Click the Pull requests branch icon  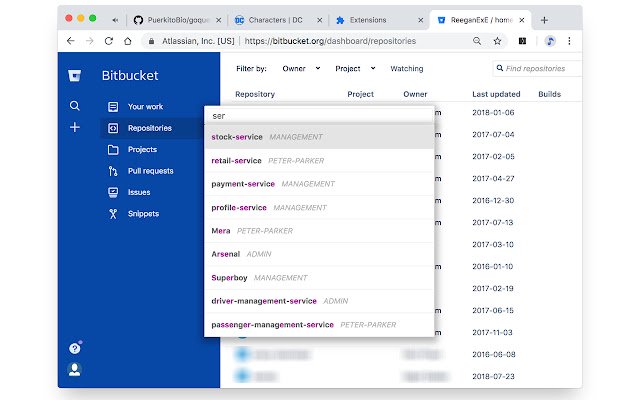point(113,171)
